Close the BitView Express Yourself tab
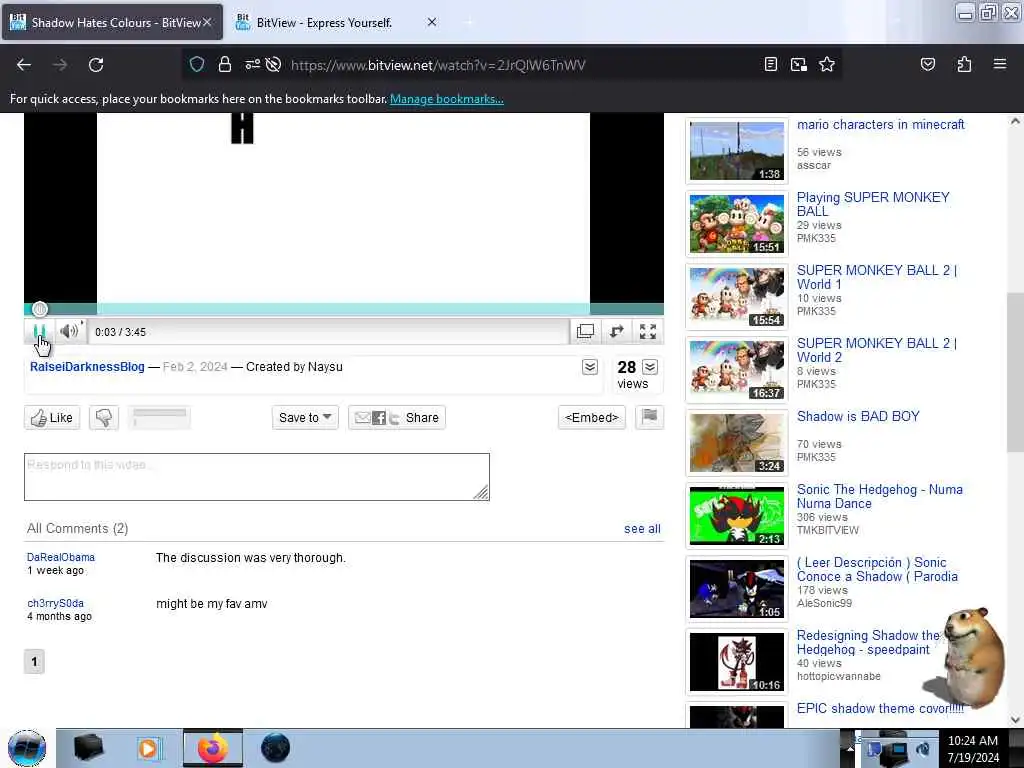 click(432, 22)
